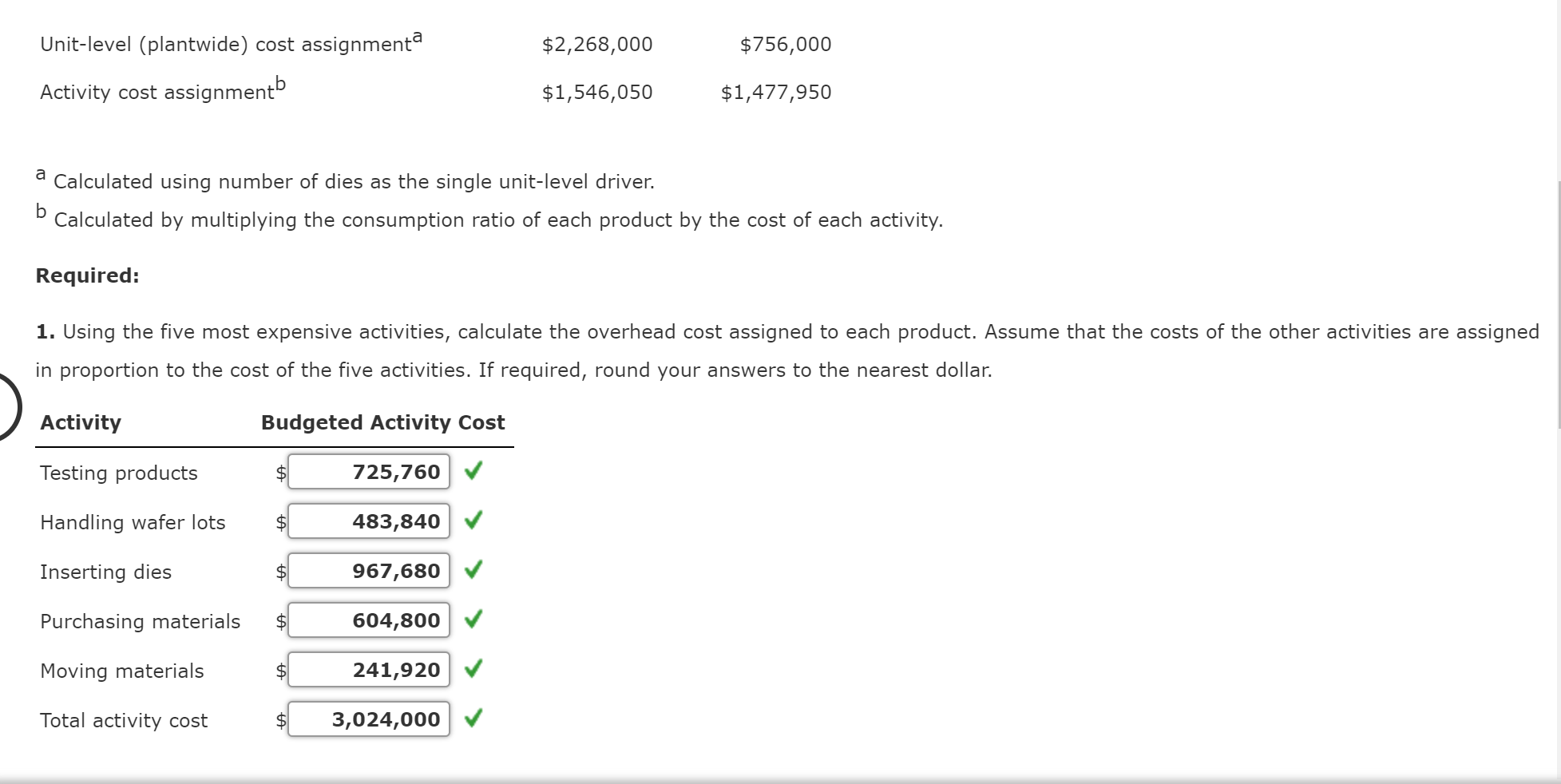Click the green checkmark beside Purchasing materials

click(x=473, y=620)
